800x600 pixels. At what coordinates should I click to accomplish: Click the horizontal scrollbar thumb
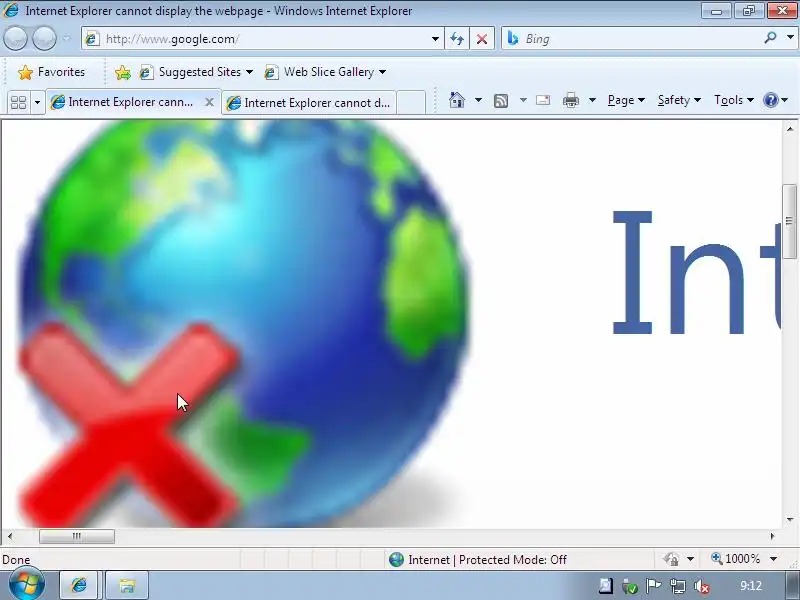point(77,536)
